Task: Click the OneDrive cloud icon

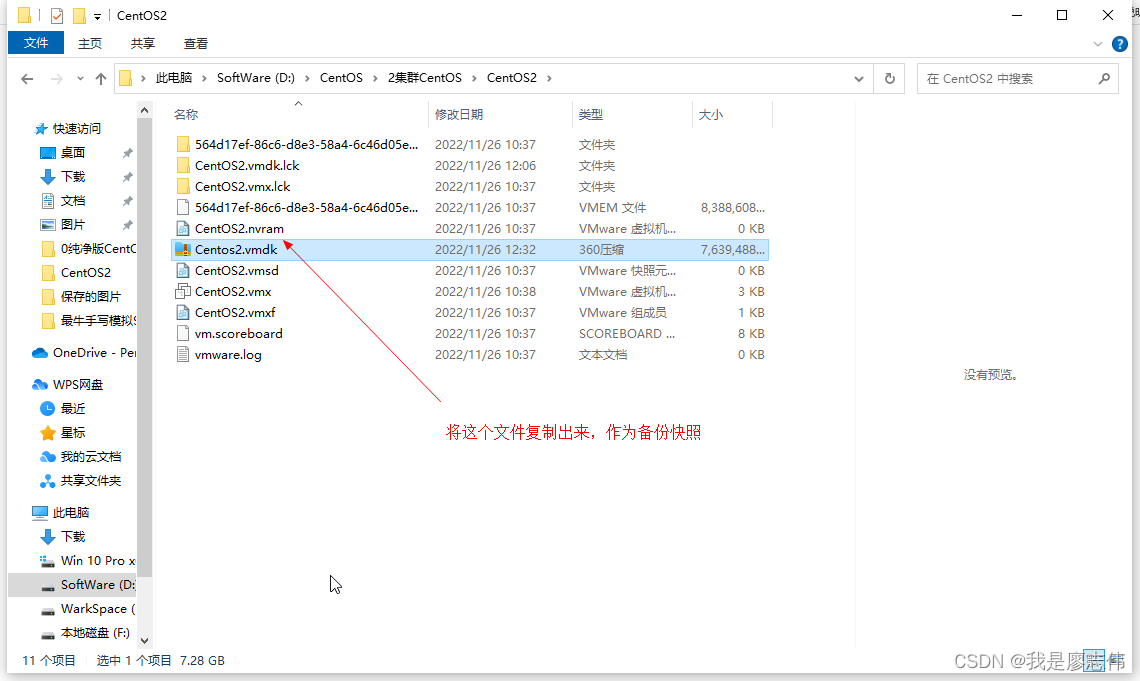Action: coord(40,352)
